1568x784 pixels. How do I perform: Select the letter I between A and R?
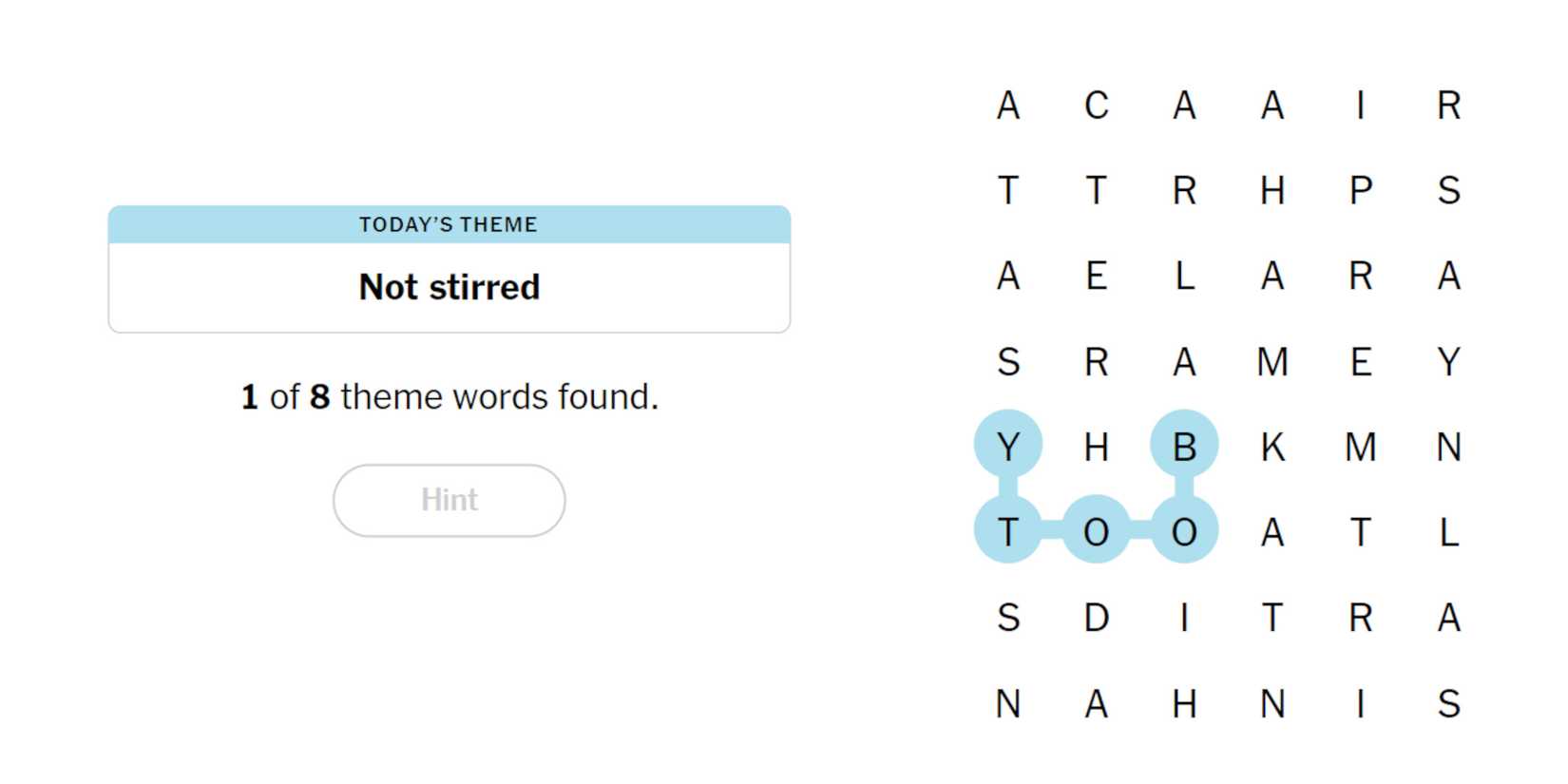point(1360,105)
